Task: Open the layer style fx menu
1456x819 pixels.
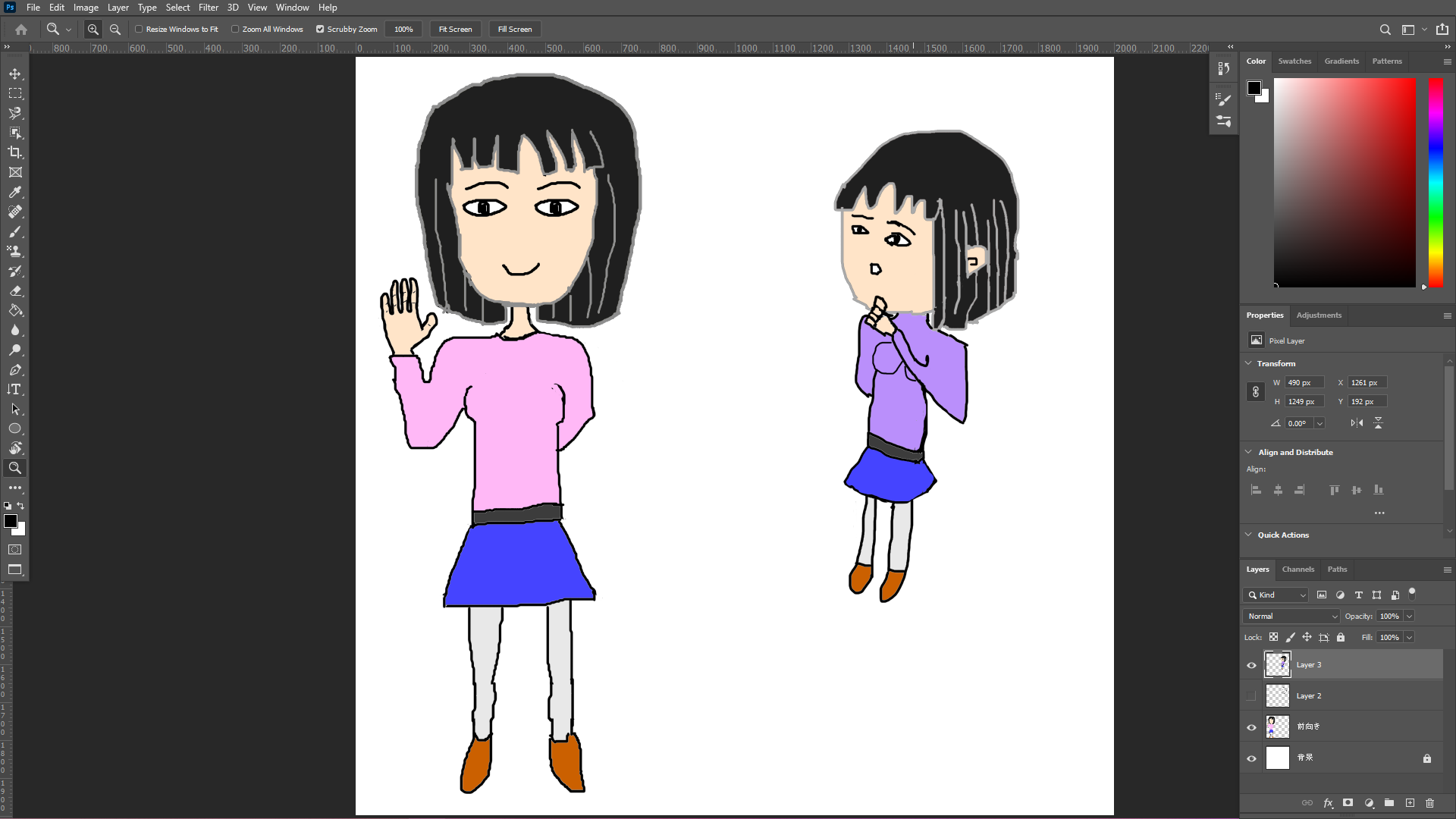Action: (1328, 802)
